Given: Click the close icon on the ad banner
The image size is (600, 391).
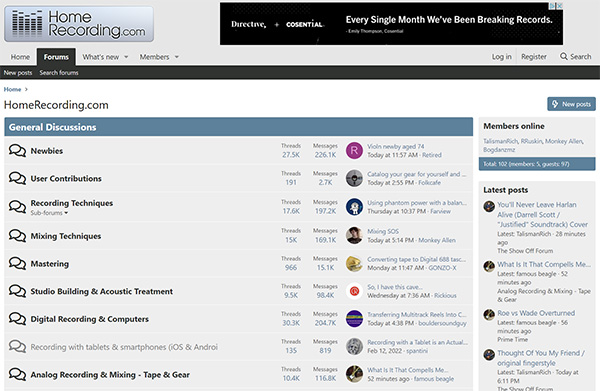Looking at the screenshot, I should point(559,6).
